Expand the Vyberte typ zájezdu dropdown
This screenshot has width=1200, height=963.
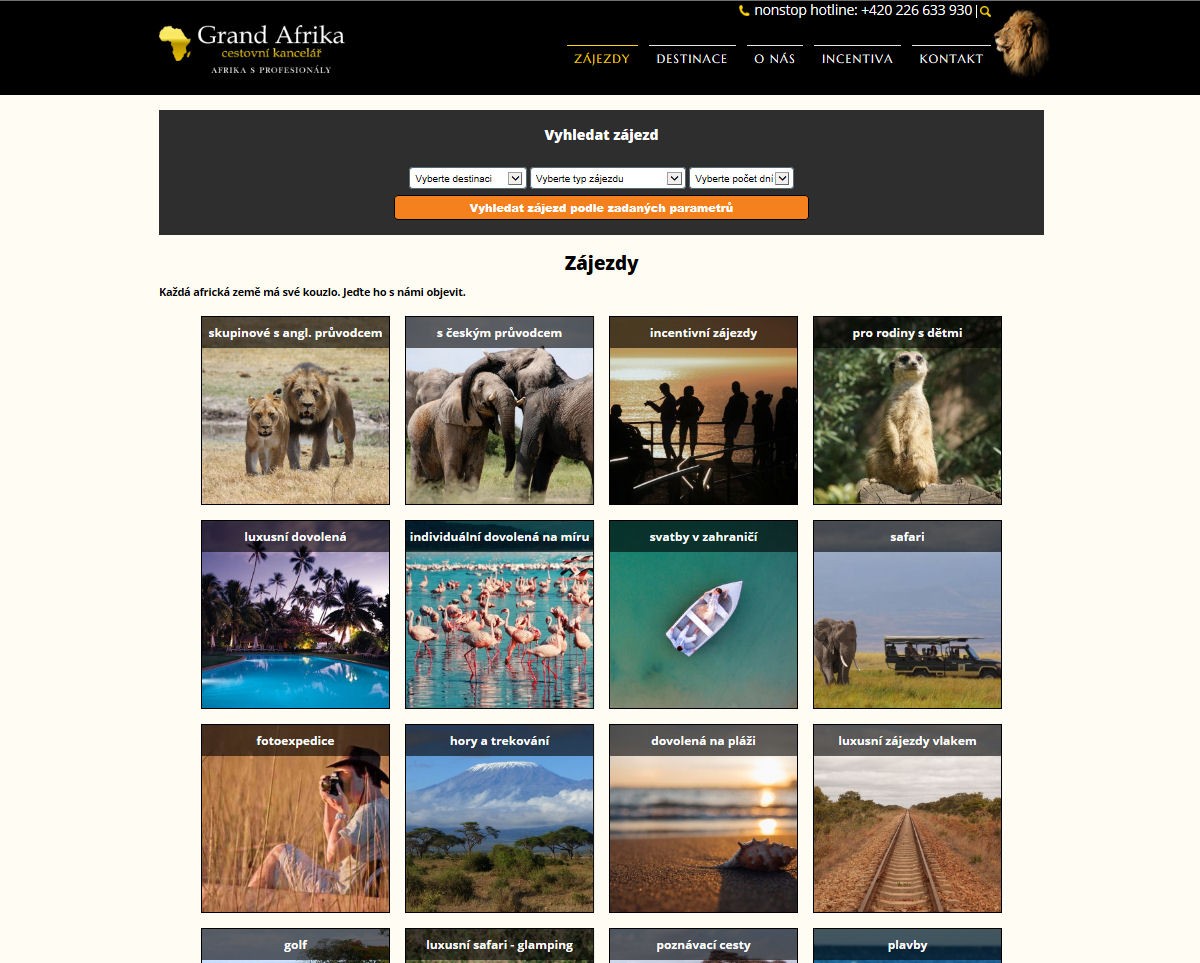608,178
